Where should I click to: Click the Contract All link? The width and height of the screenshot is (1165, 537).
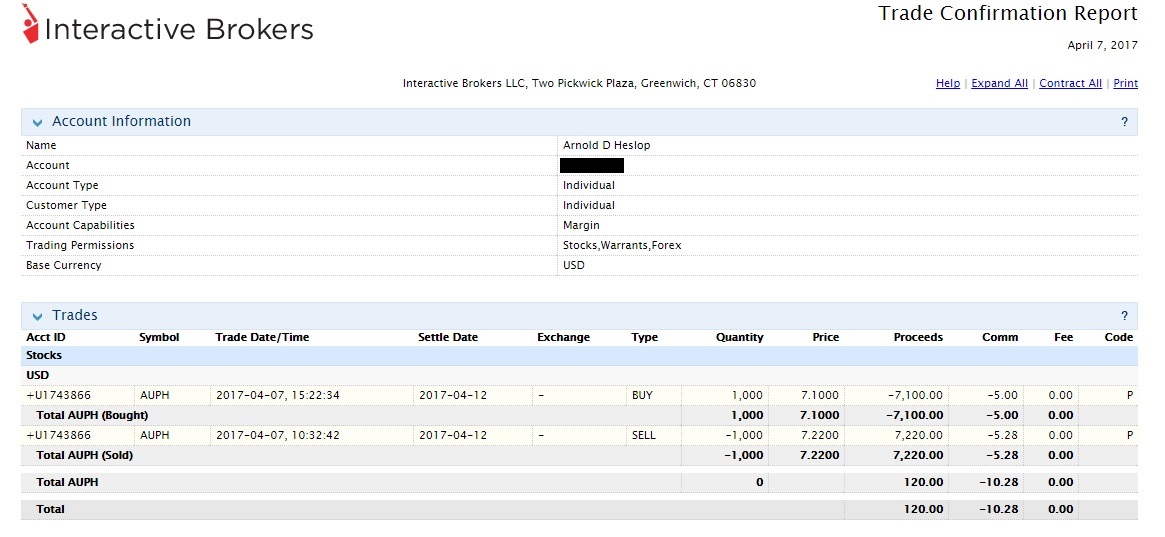(1070, 83)
